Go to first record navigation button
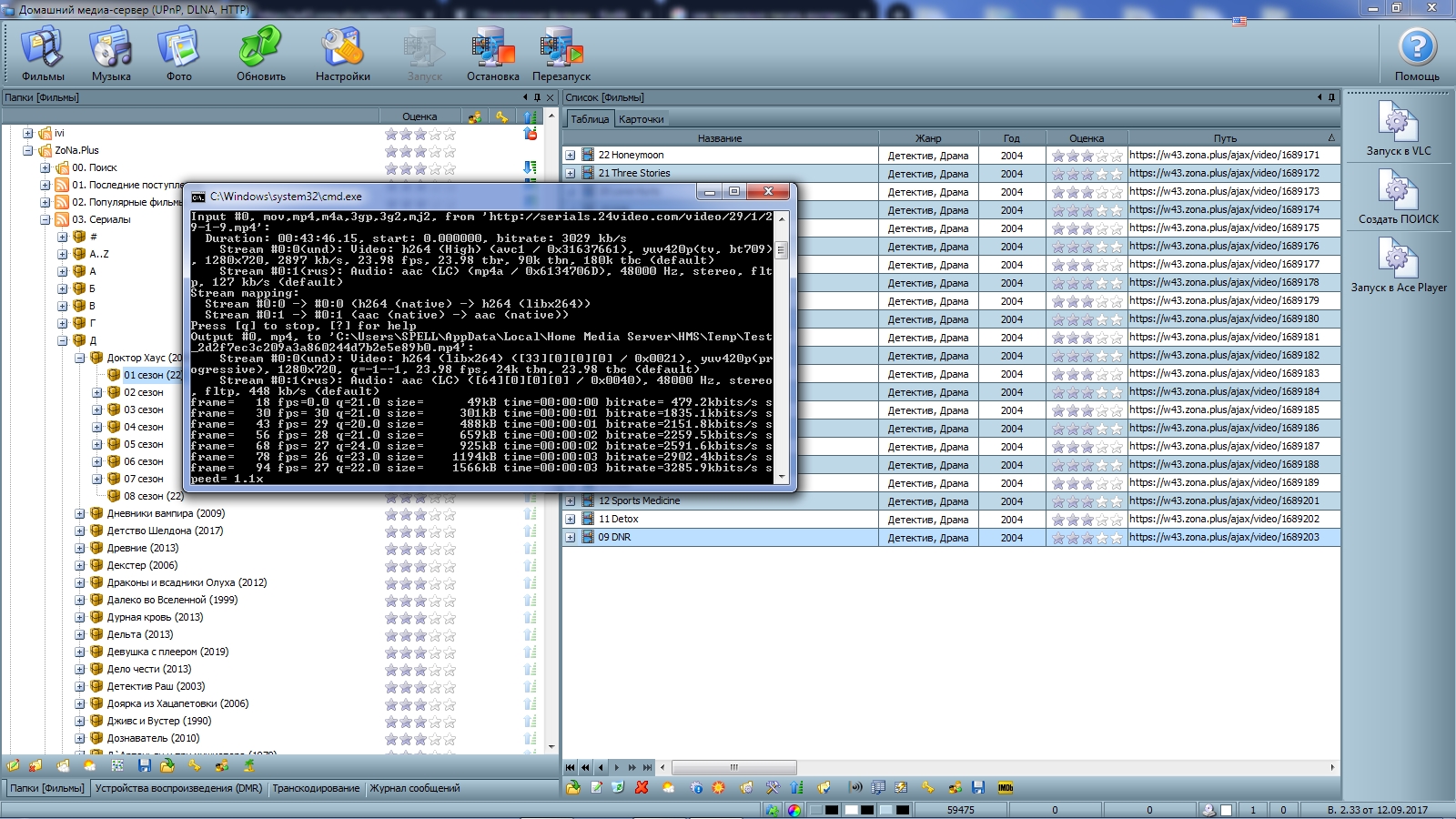 571,767
